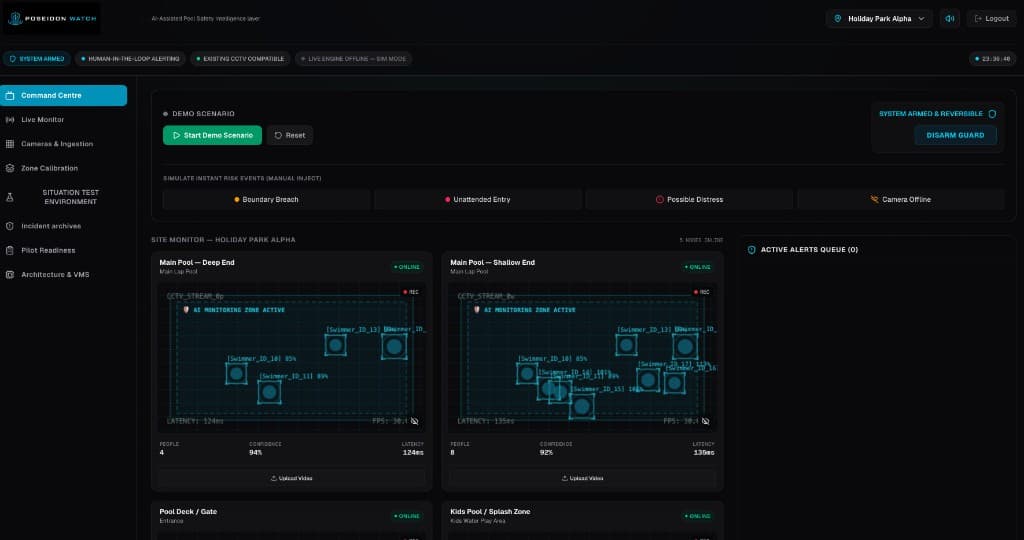1024x540 pixels.
Task: Upload Video for the Shallow End camera
Action: pyautogui.click(x=583, y=478)
